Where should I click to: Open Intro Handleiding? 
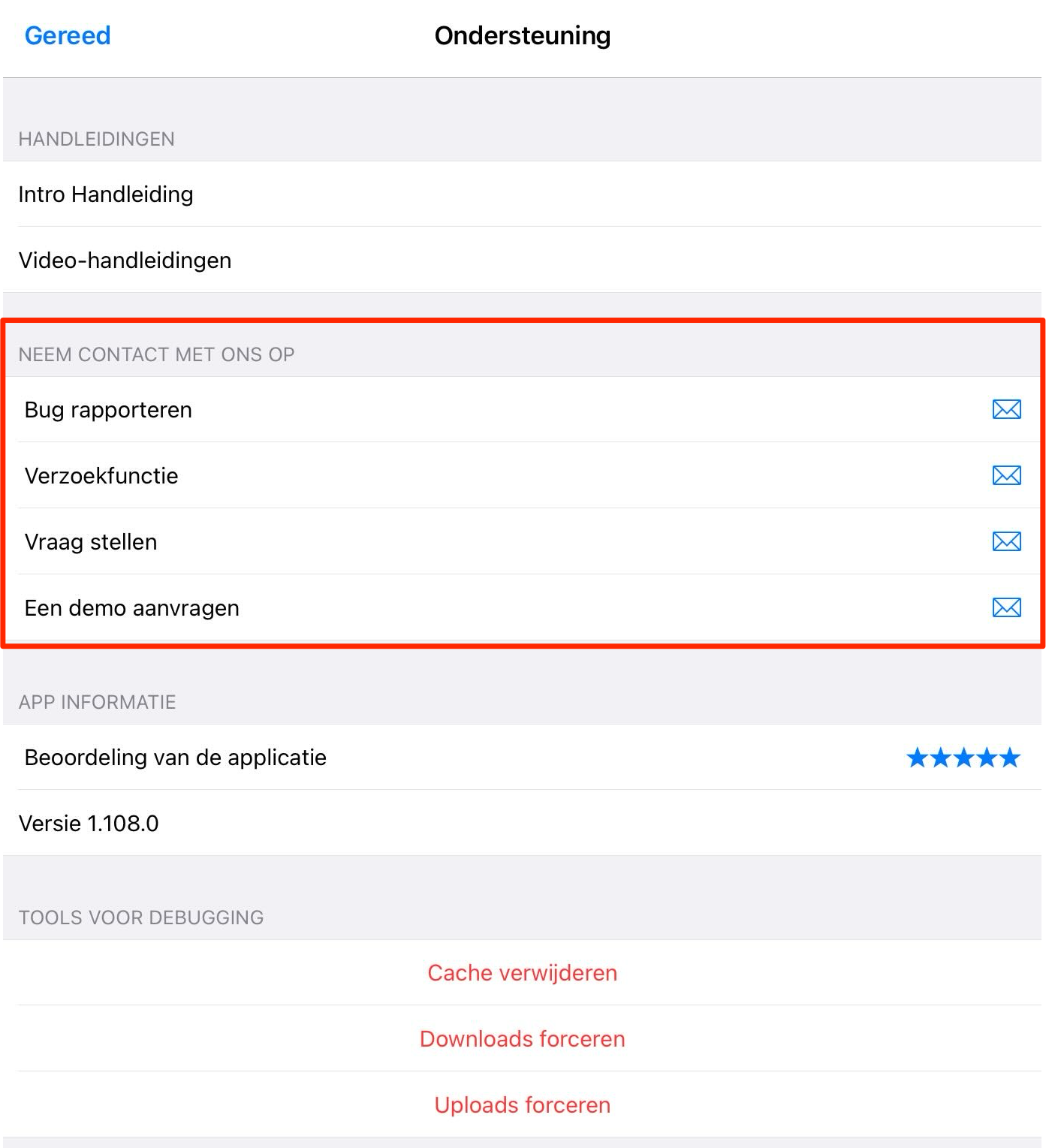click(106, 194)
